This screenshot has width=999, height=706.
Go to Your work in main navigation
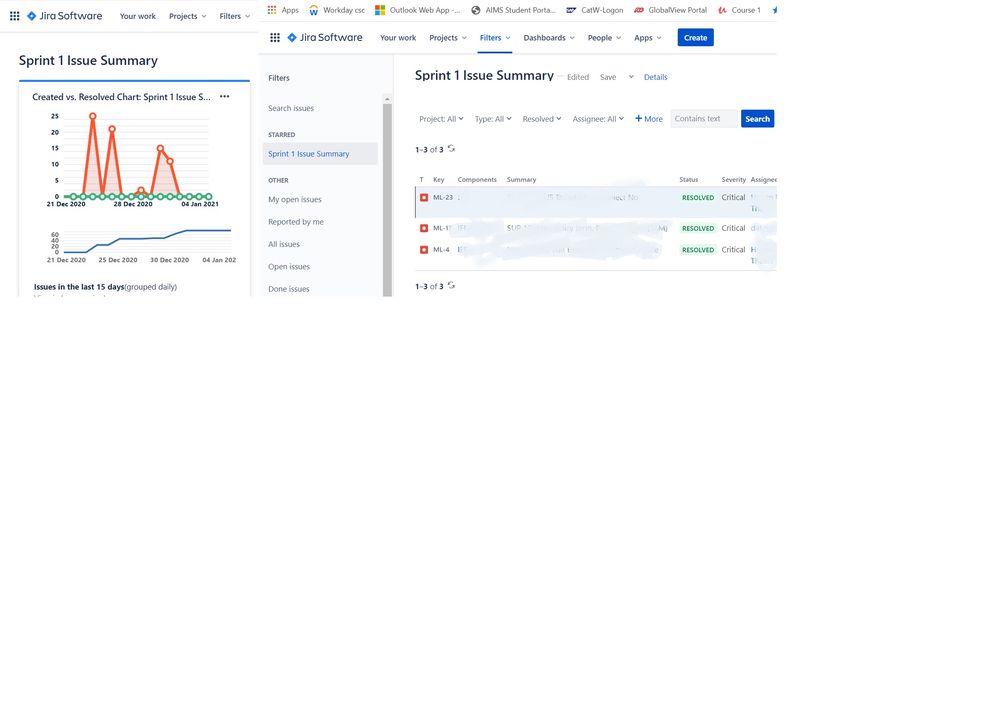tap(398, 38)
